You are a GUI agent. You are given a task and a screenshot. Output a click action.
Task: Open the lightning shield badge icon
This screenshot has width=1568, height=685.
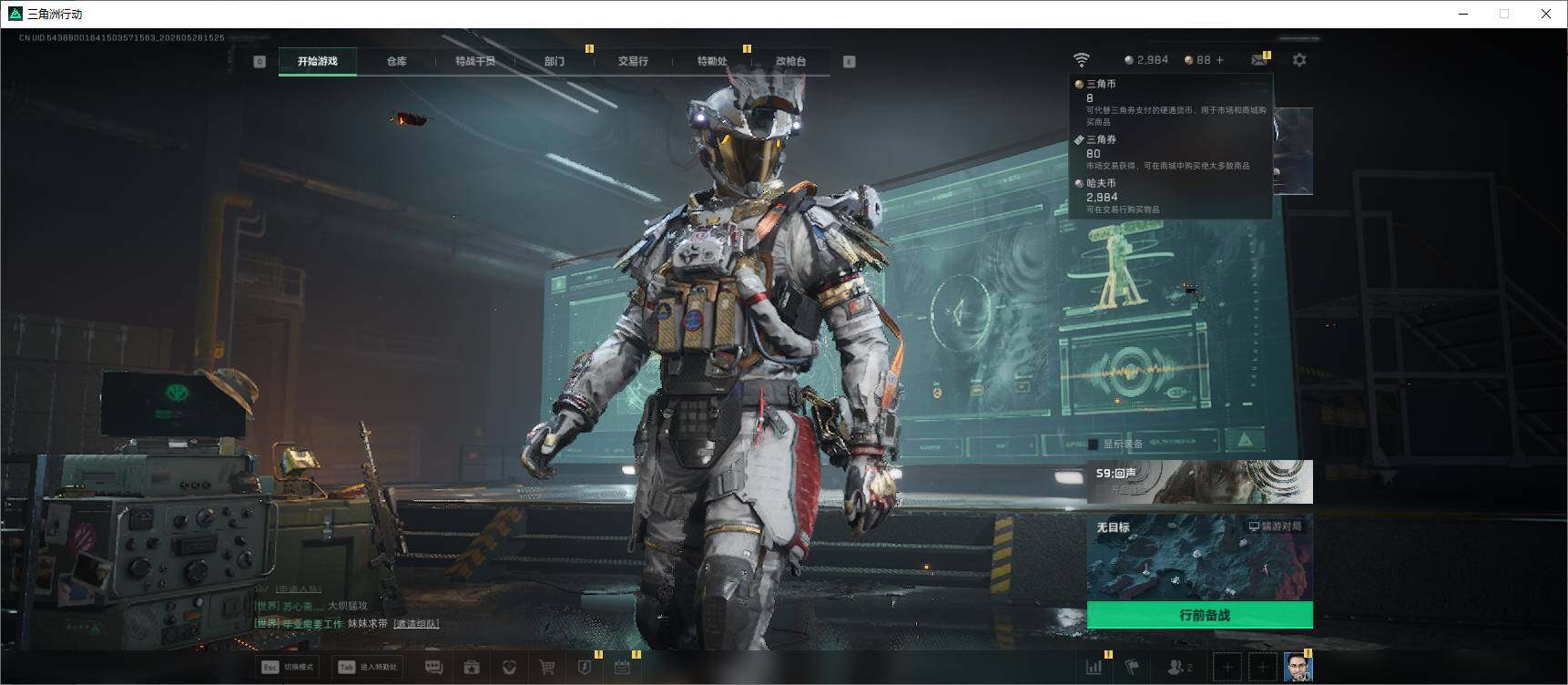(584, 667)
